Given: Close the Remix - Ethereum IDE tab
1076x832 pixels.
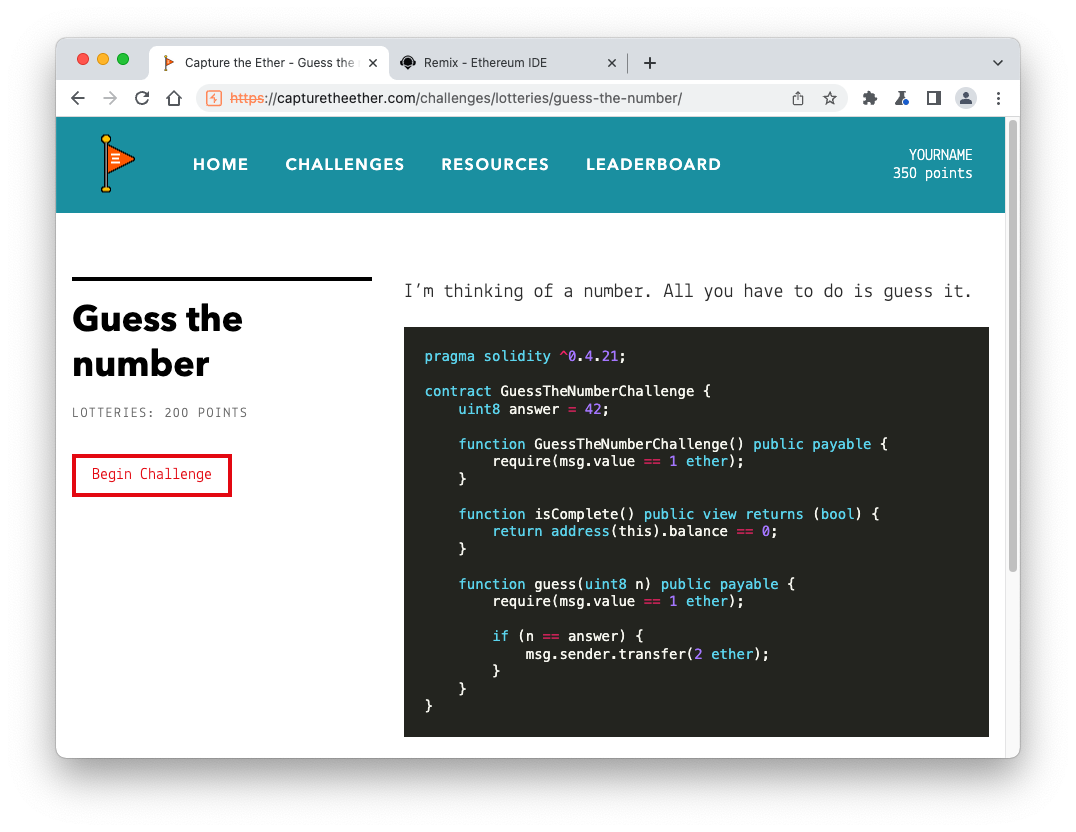Looking at the screenshot, I should (611, 63).
